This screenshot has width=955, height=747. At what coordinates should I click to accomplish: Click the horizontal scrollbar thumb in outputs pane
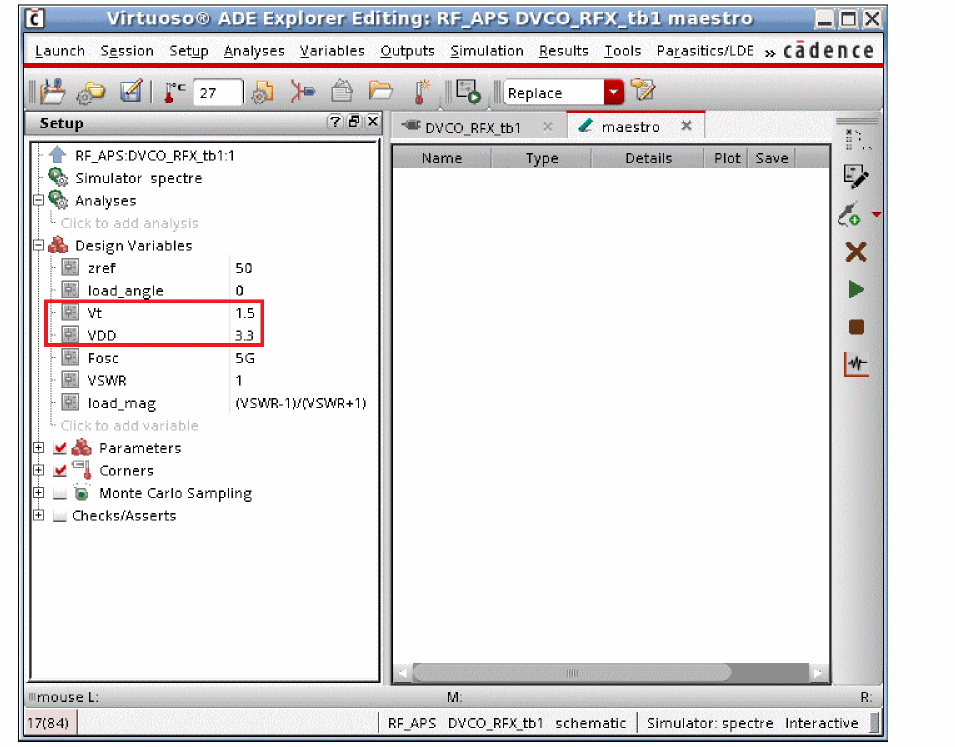tap(572, 673)
